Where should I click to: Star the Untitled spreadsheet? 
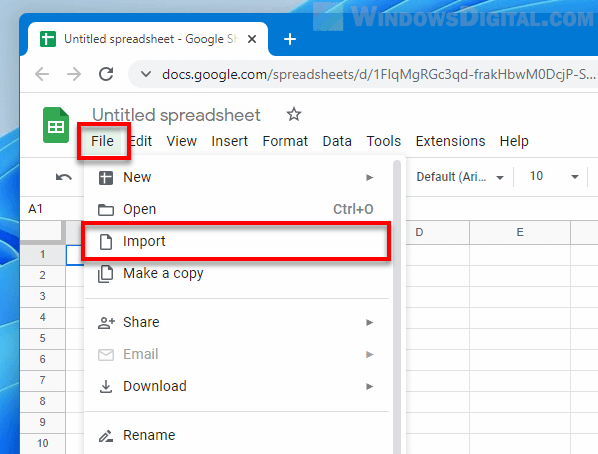tap(294, 114)
